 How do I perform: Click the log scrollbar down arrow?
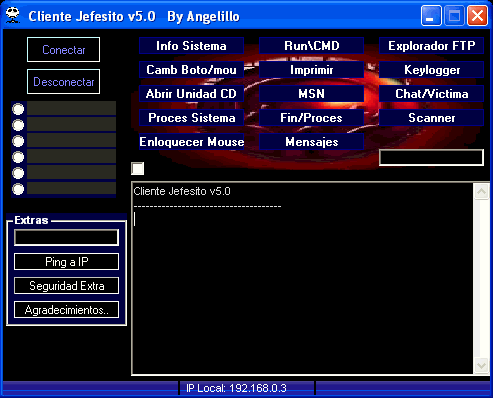pyautogui.click(x=481, y=366)
